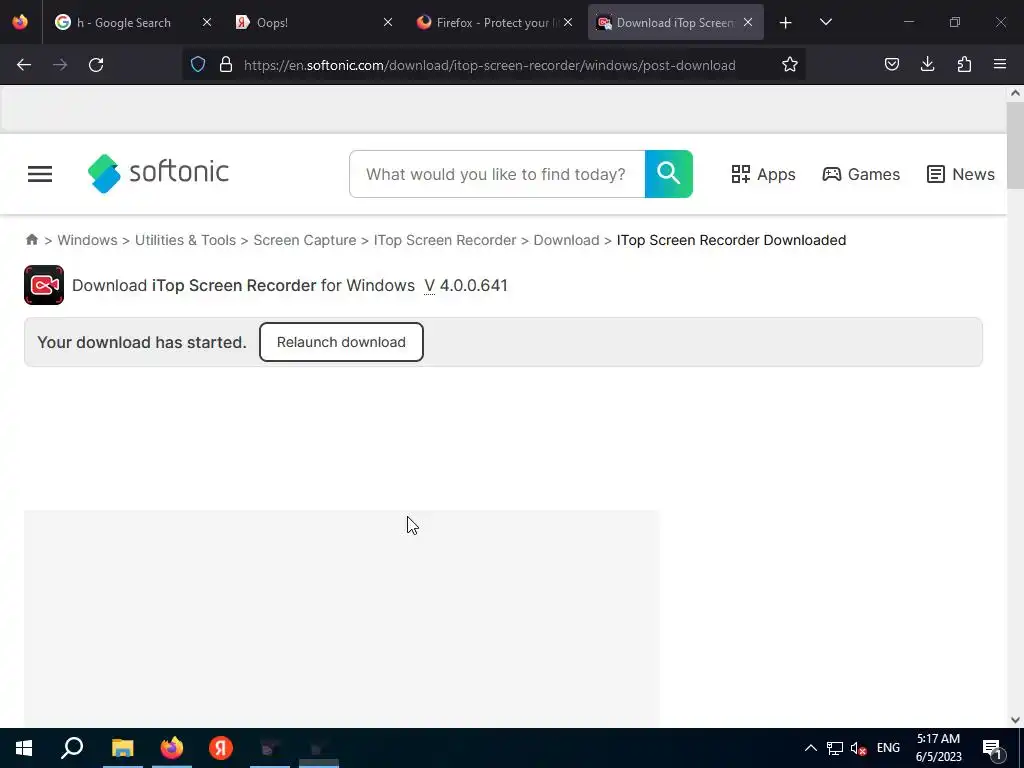Open the notifications action center
The width and height of the screenshot is (1024, 768).
tap(992, 749)
